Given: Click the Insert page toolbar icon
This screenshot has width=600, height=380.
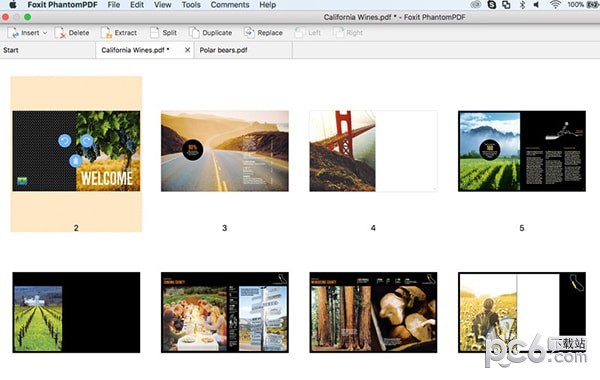Looking at the screenshot, I should [x=13, y=33].
